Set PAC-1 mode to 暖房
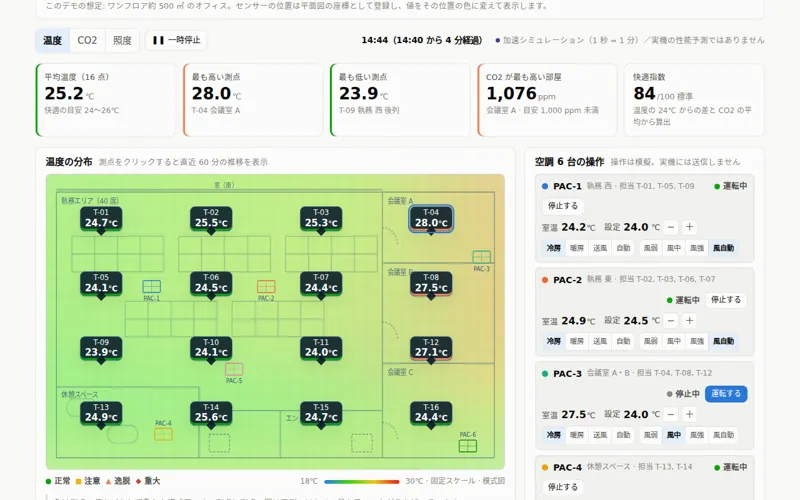 (577, 248)
